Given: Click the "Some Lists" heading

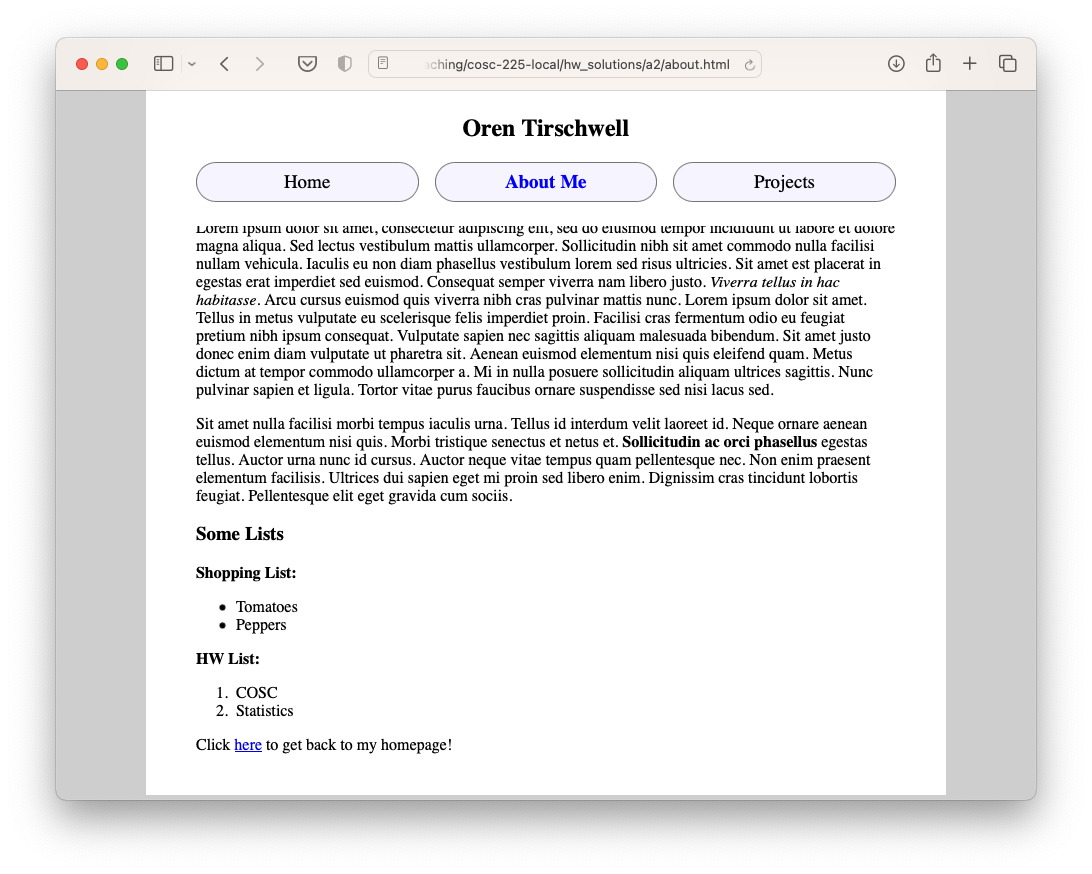Looking at the screenshot, I should [240, 534].
